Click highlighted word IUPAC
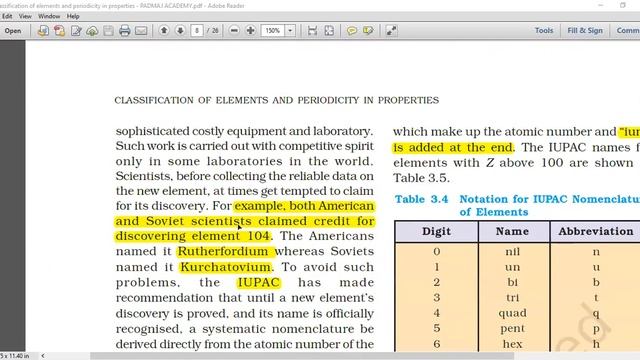640x360 pixels. click(x=259, y=282)
